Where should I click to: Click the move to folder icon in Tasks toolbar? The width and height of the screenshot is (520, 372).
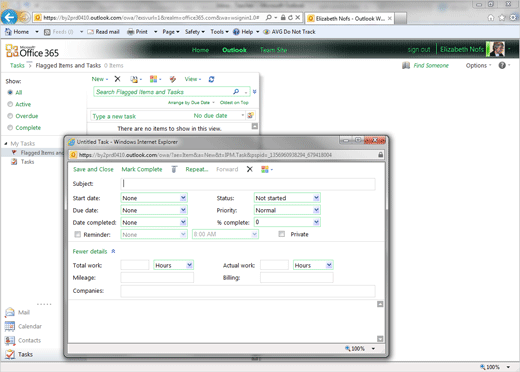coord(134,79)
